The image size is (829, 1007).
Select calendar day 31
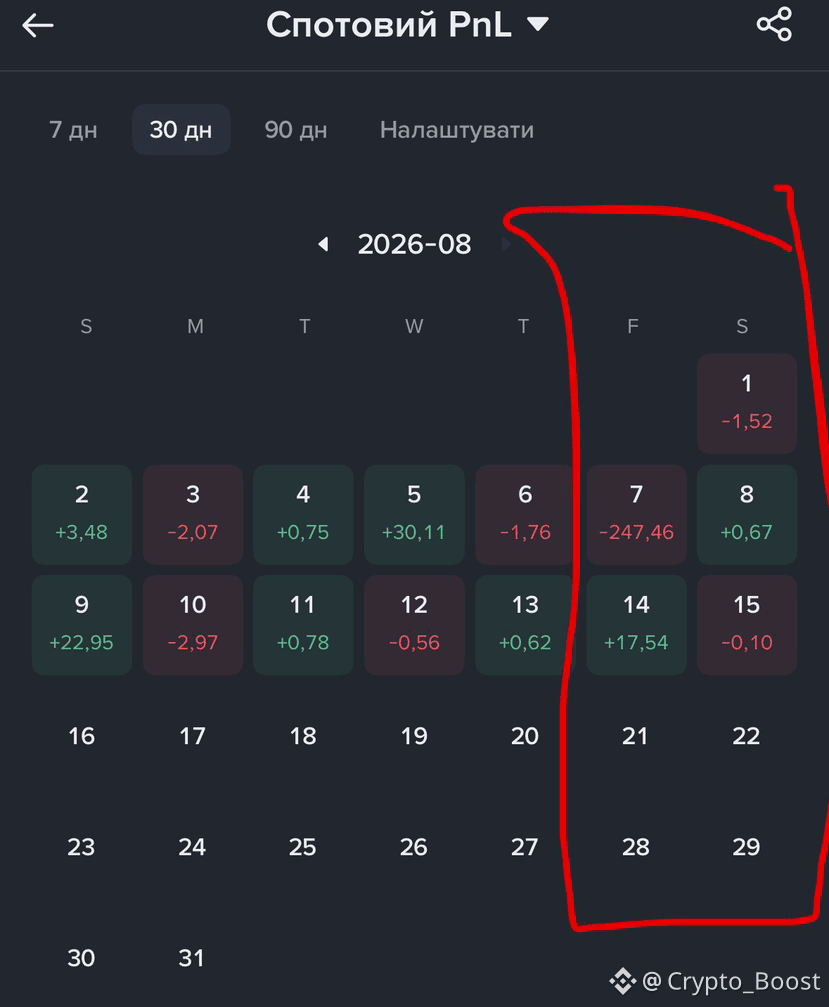pos(192,958)
